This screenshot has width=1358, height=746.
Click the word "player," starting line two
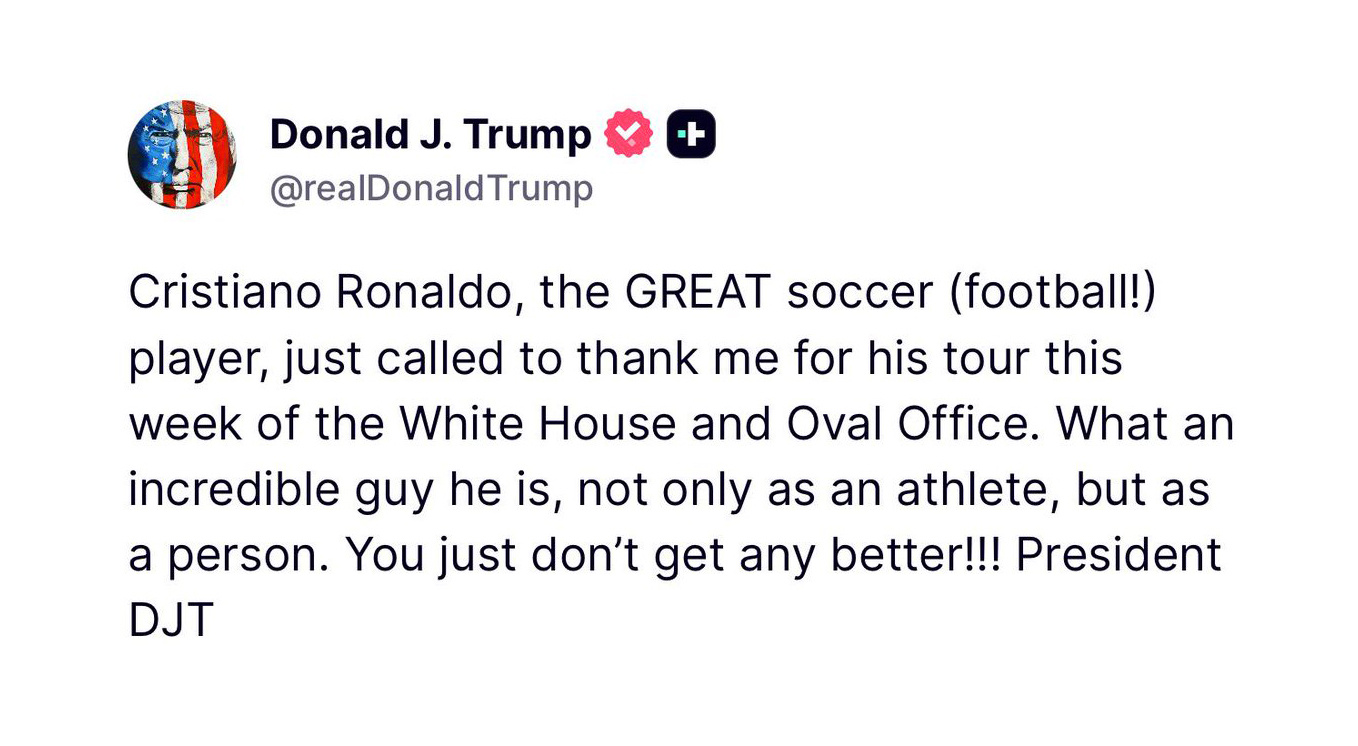[195, 359]
